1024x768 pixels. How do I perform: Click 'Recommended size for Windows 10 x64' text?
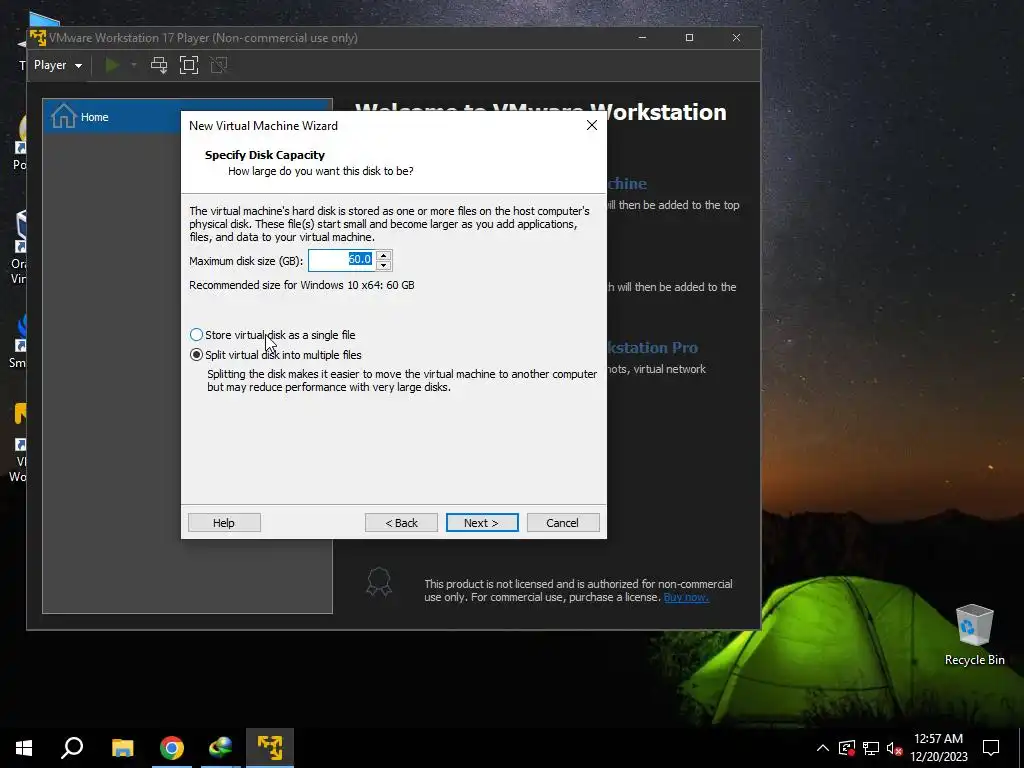coord(302,285)
